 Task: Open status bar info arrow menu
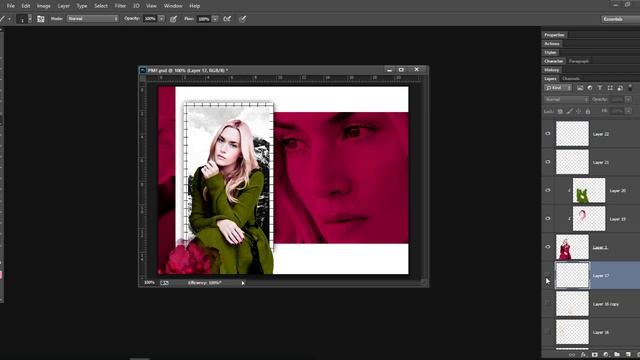[x=243, y=283]
